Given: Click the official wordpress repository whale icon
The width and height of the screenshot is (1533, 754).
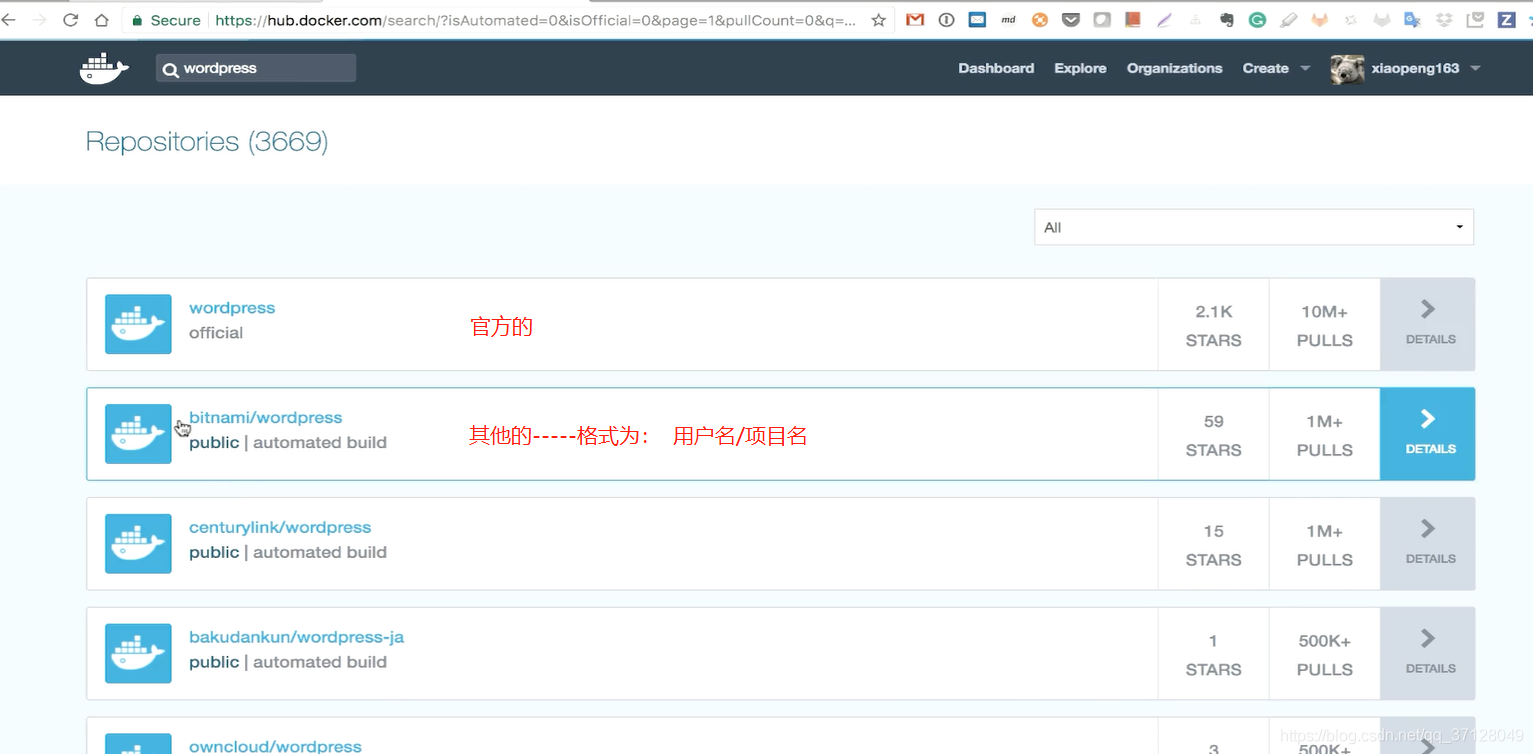Looking at the screenshot, I should (x=138, y=324).
